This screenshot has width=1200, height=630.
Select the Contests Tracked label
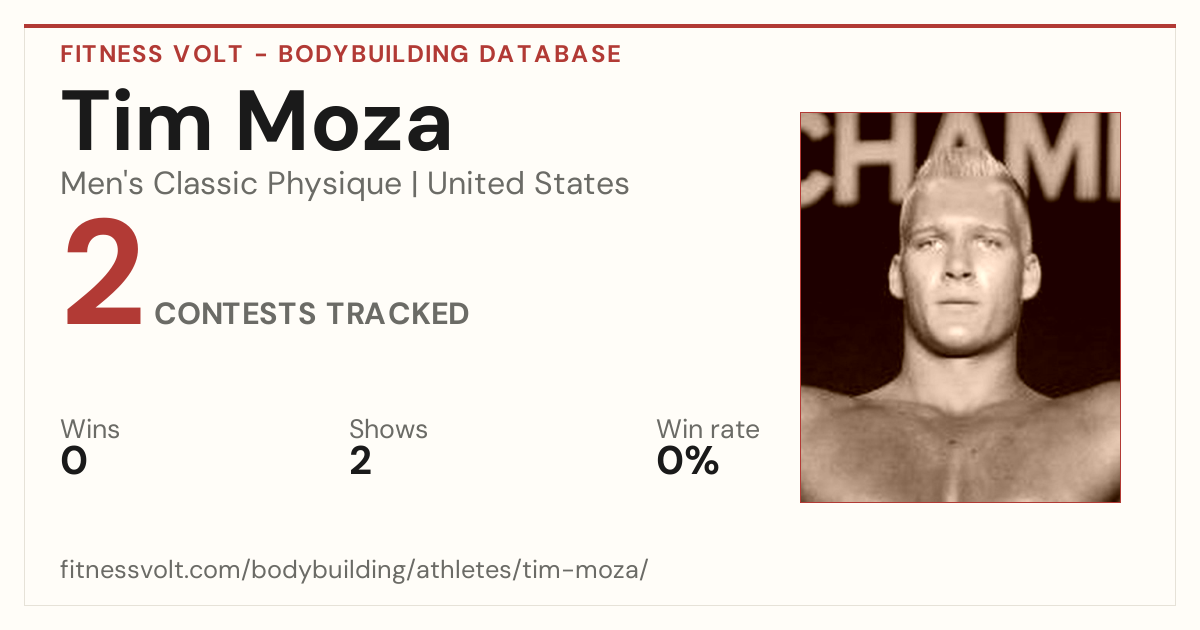pos(312,314)
